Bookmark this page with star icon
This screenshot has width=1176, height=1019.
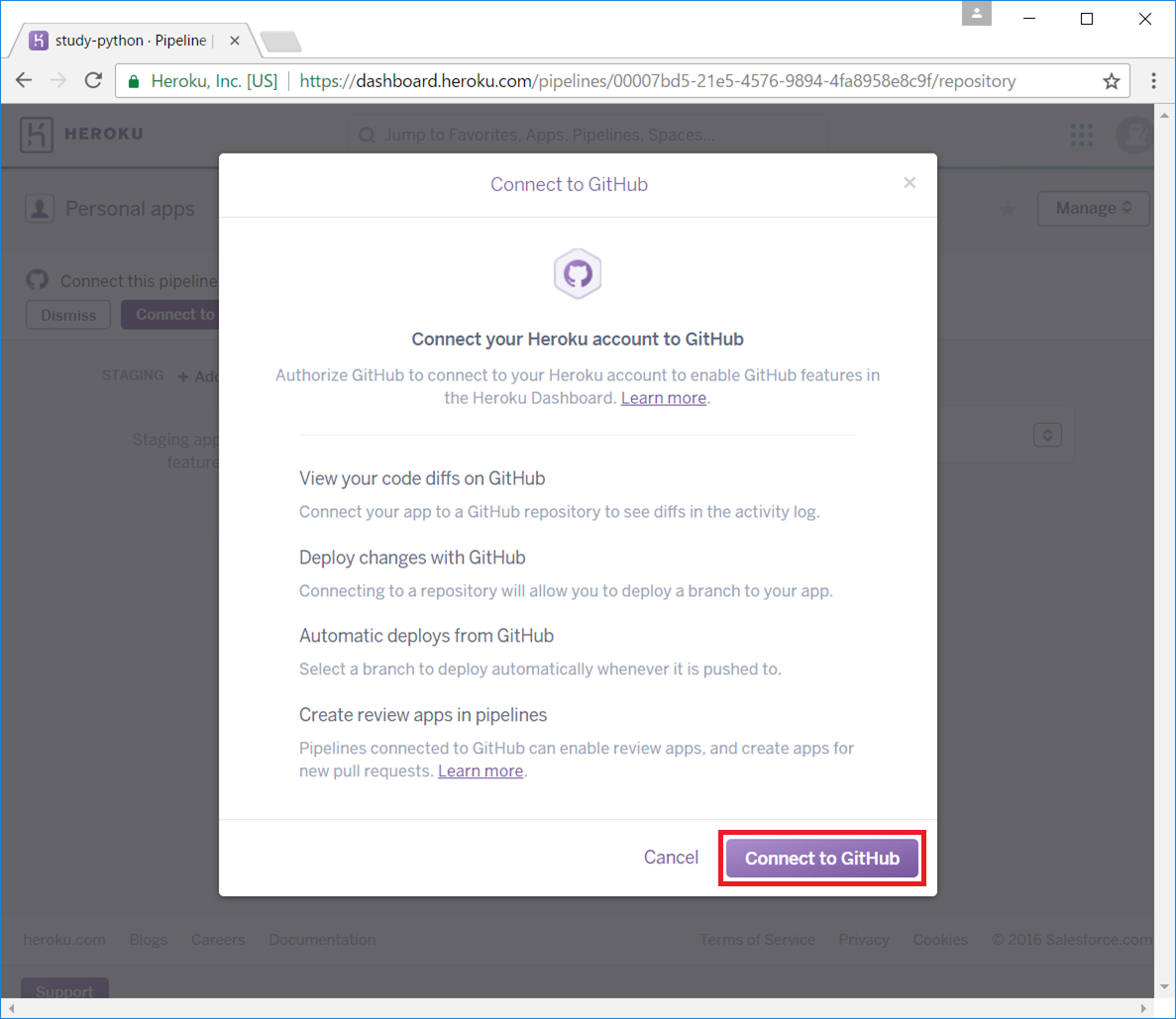coord(1112,81)
